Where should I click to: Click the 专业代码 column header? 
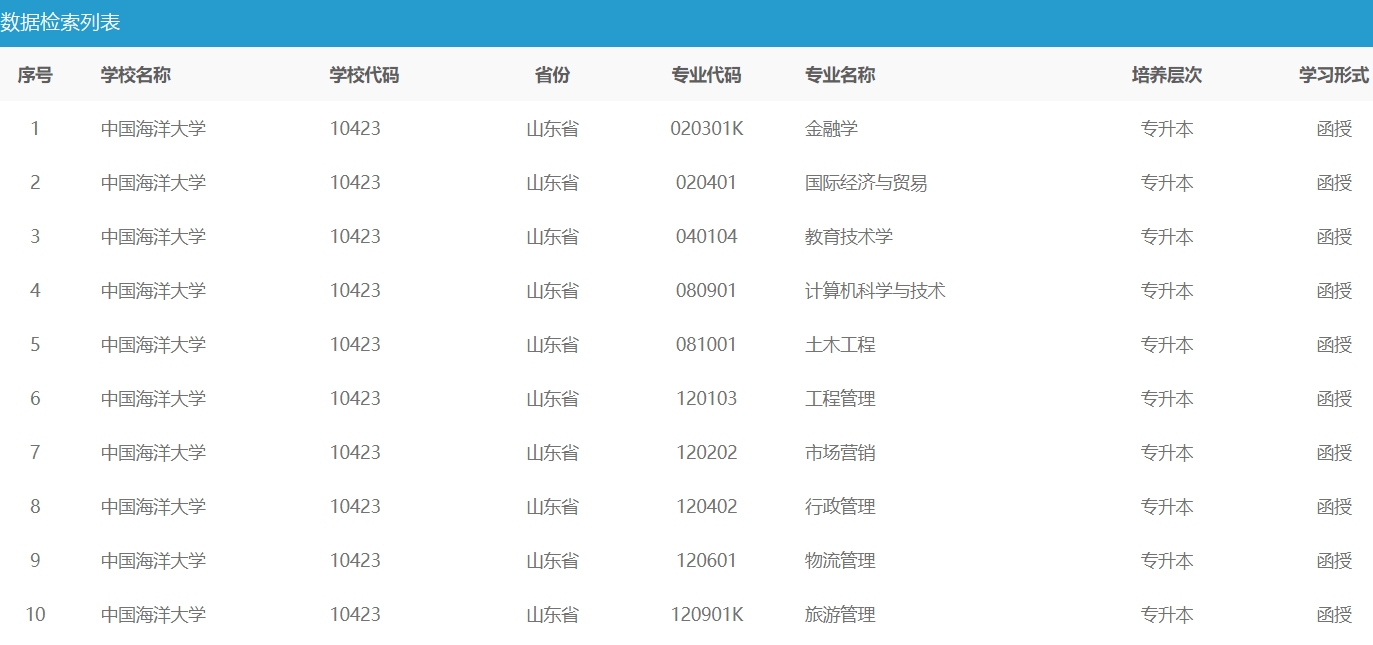point(707,75)
